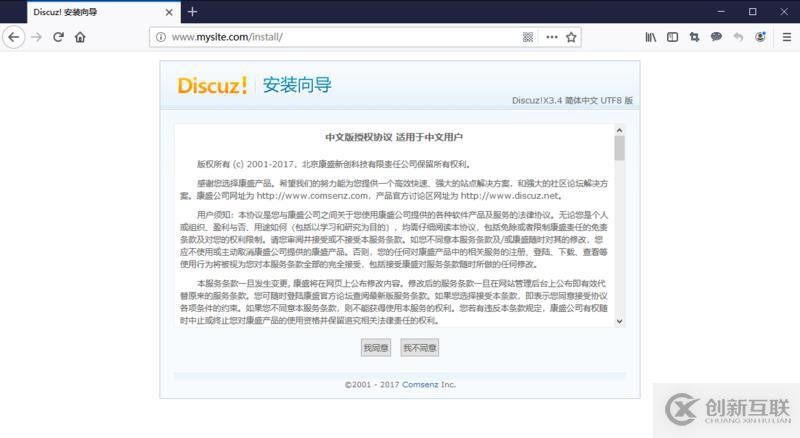
Task: Click the 版权所有 (c) 2001-2017 line
Action: (x=334, y=164)
